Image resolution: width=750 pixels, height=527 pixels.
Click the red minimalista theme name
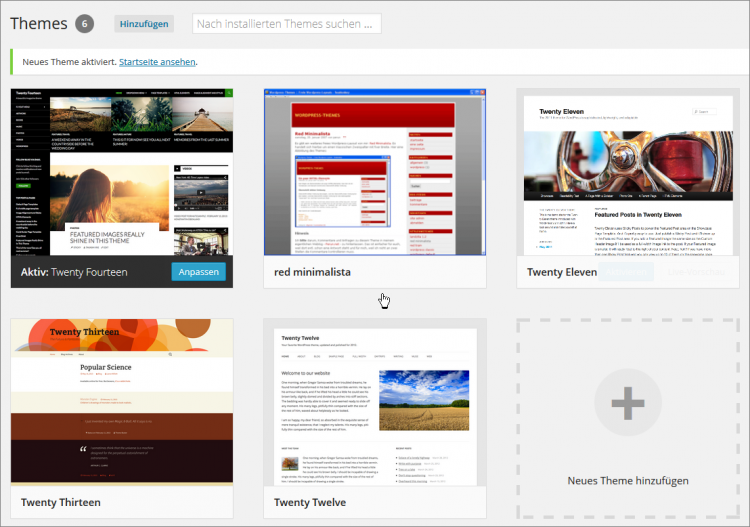(x=313, y=272)
